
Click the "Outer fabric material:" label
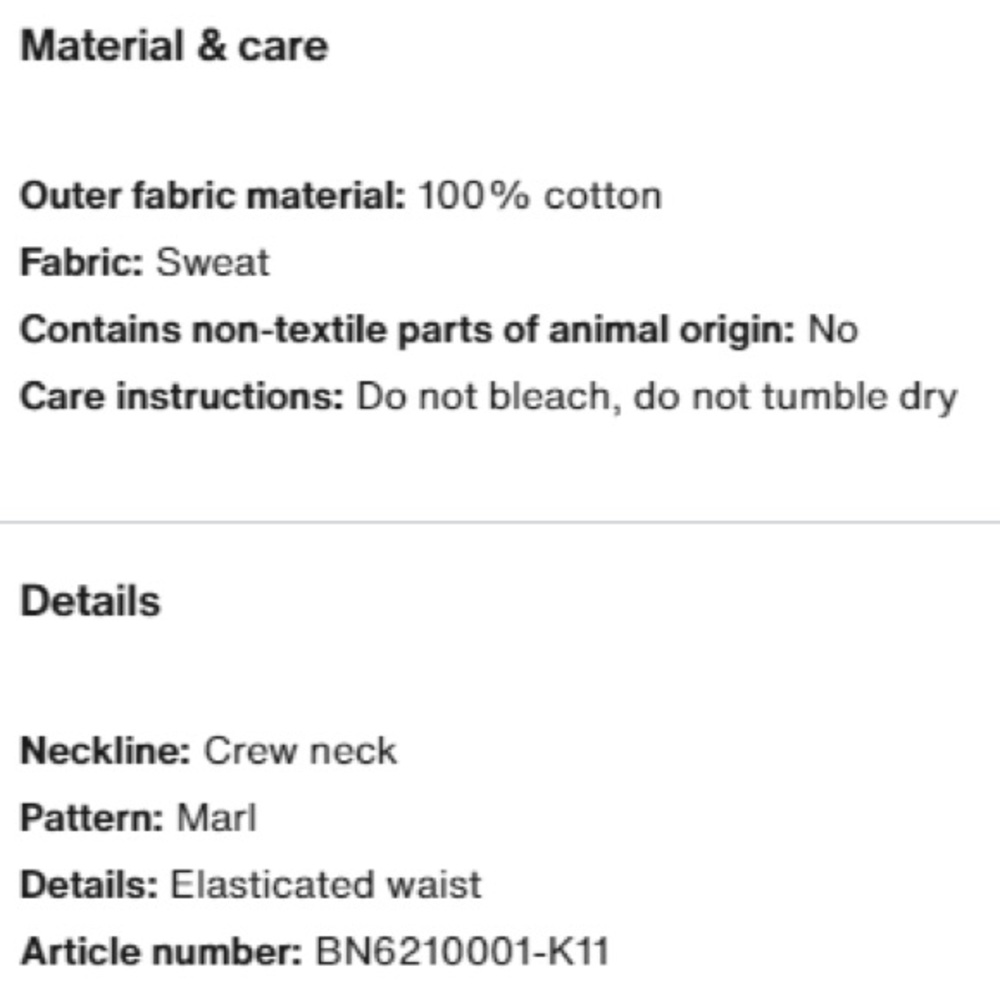[x=212, y=195]
